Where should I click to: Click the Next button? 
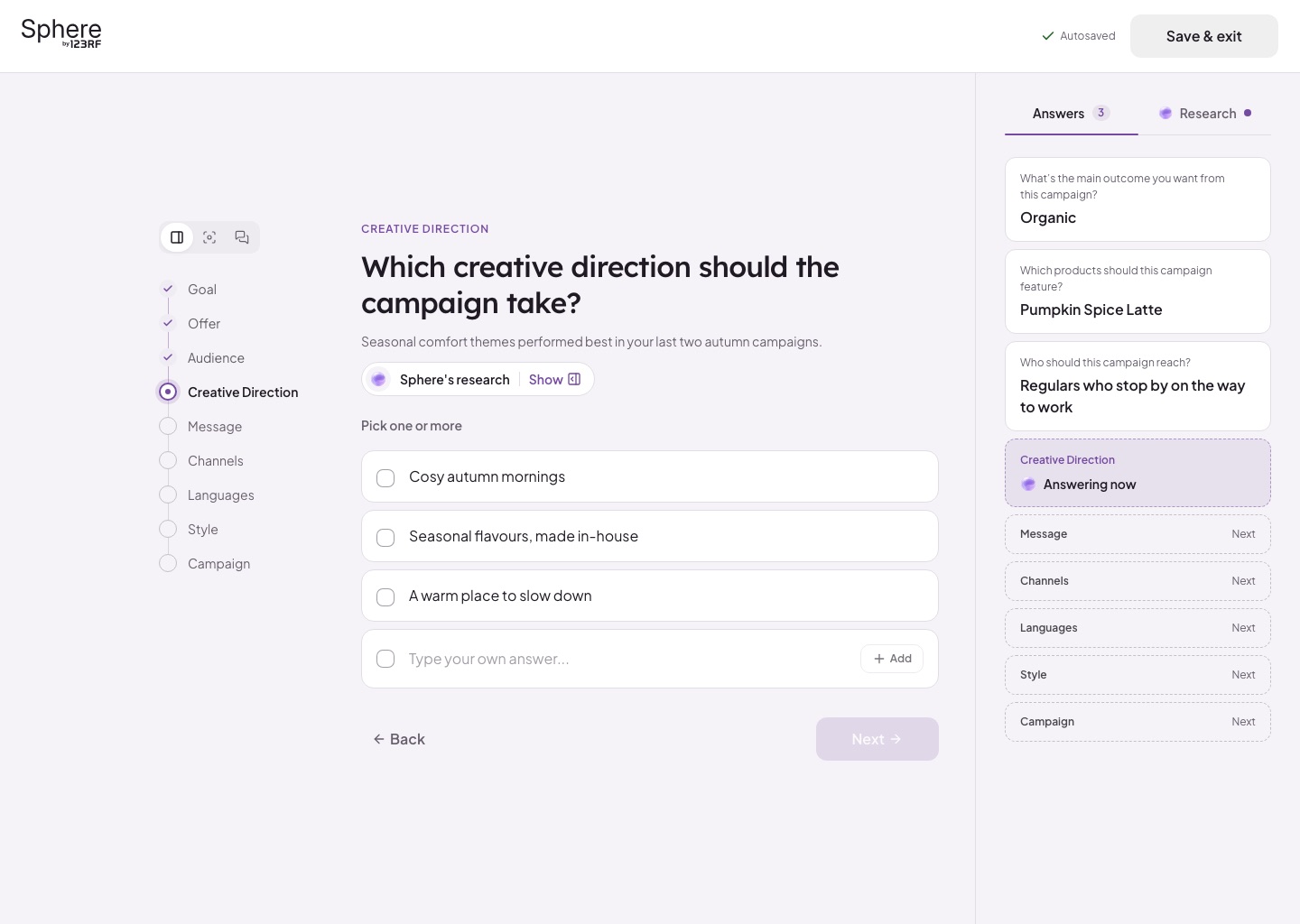[877, 739]
